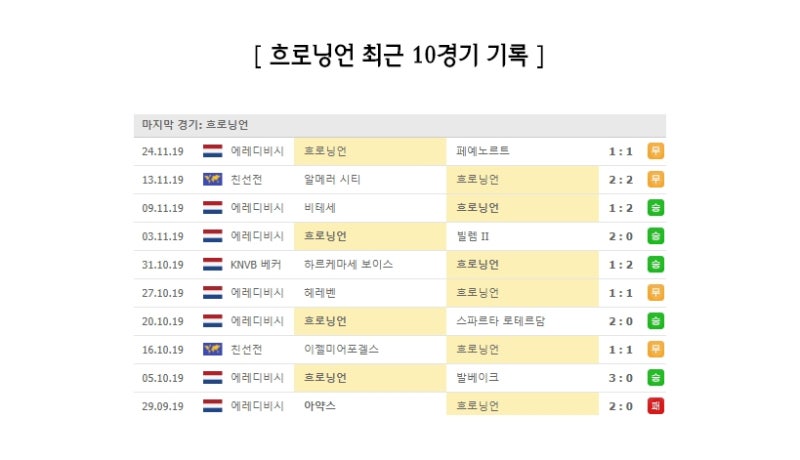Viewport: 800px width, 460px height.
Task: Open 이젤미어포겔스 team link
Action: (x=341, y=349)
